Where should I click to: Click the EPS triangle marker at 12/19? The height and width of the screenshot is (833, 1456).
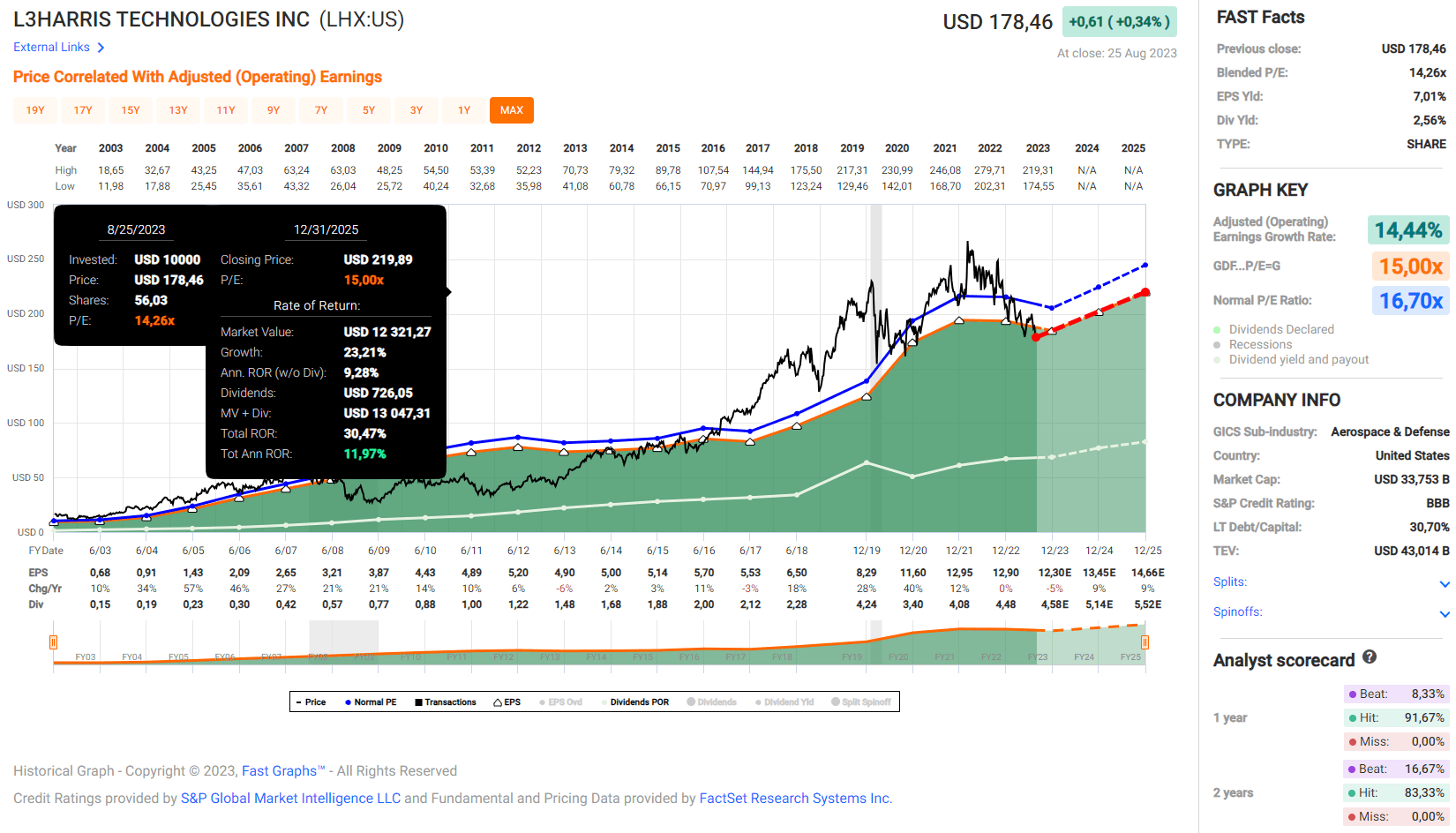point(867,397)
